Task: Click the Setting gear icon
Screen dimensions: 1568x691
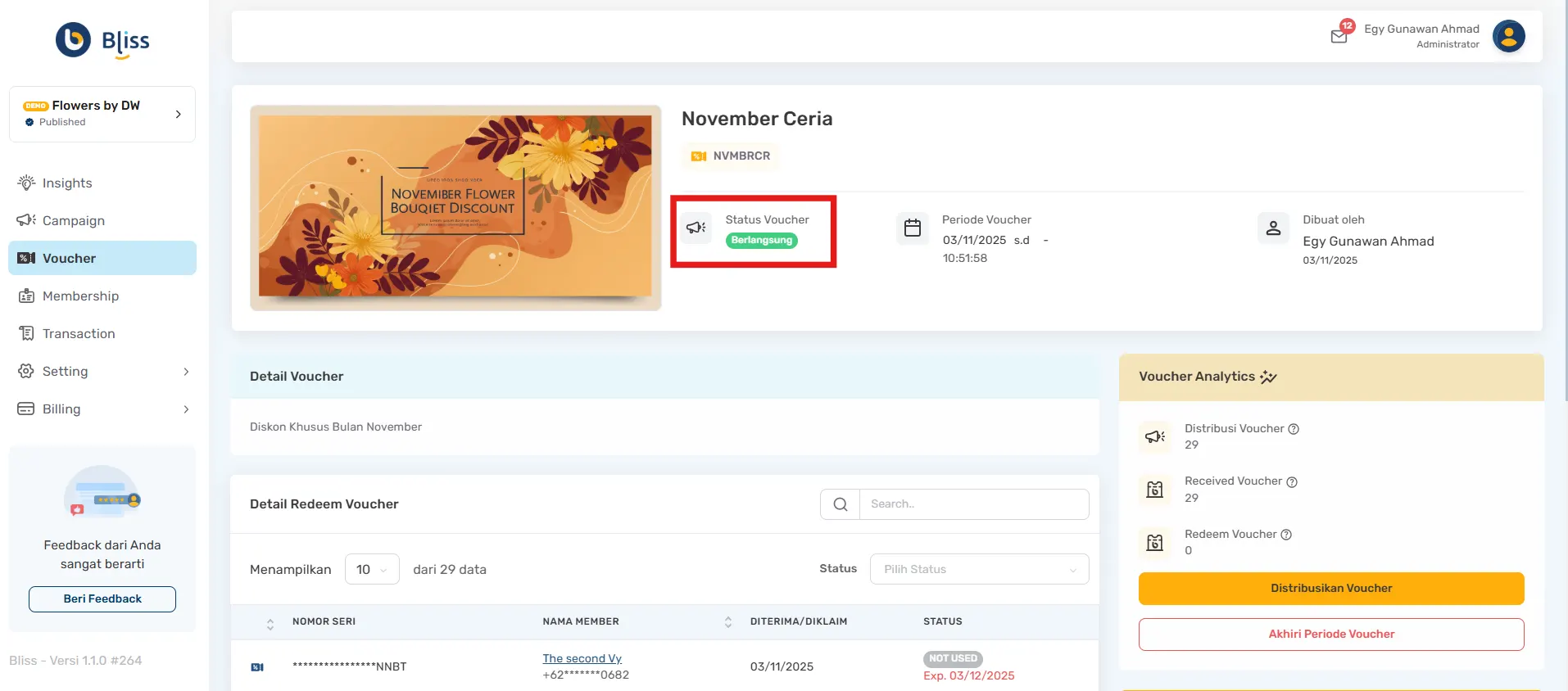Action: (26, 371)
